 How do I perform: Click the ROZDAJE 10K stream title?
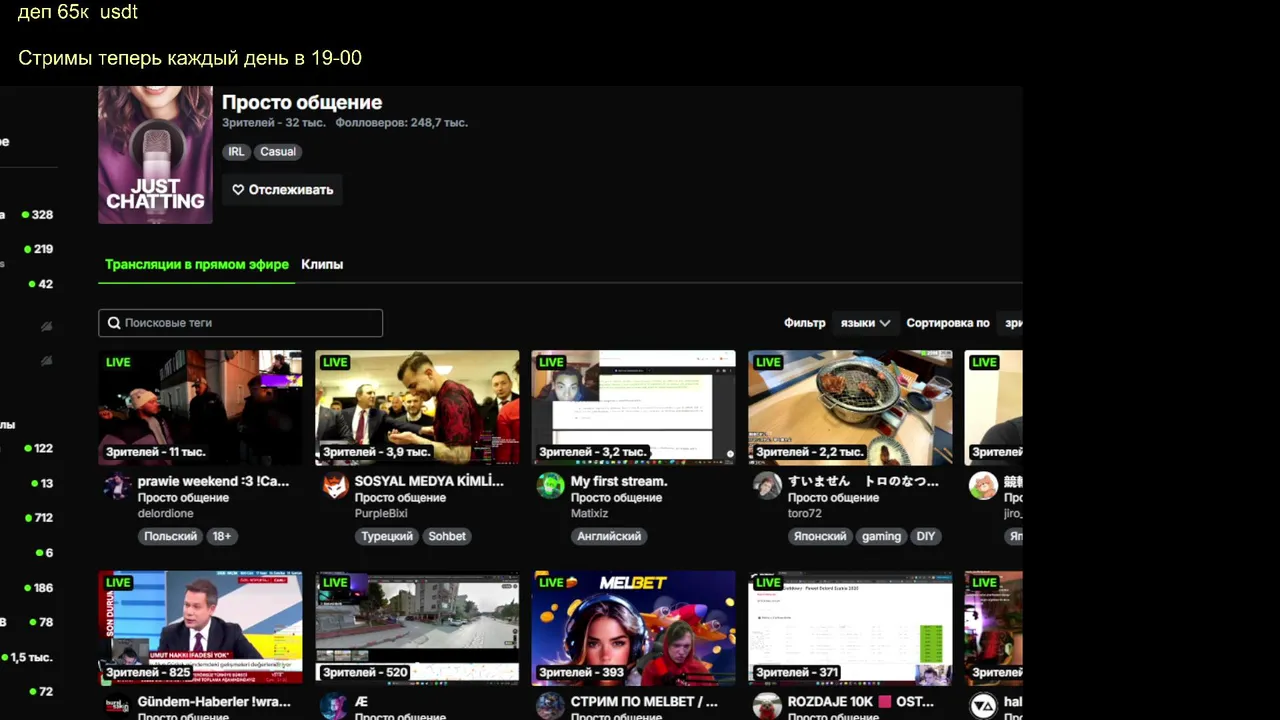[861, 702]
